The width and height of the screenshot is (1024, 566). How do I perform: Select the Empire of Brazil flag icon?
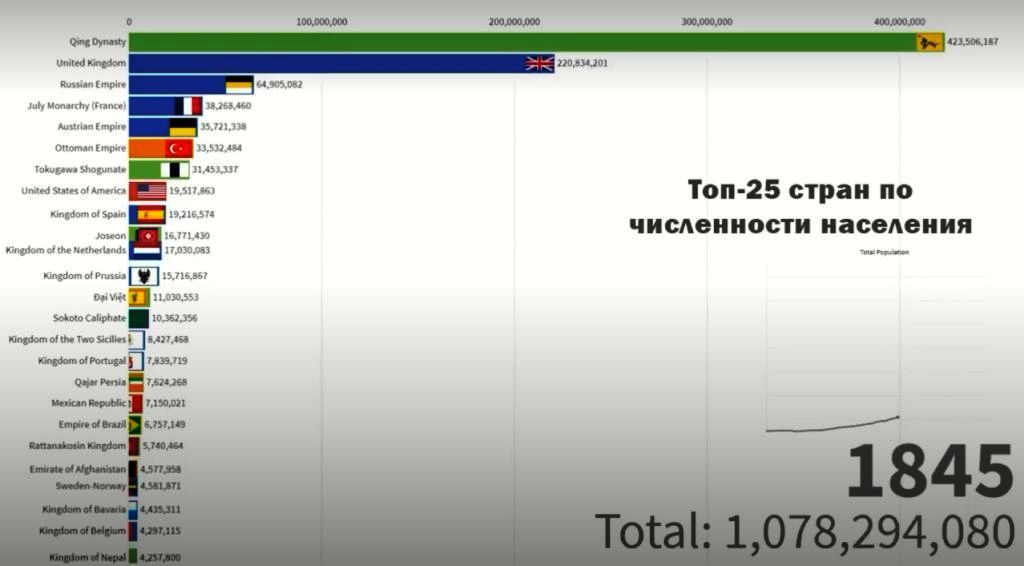[x=135, y=424]
